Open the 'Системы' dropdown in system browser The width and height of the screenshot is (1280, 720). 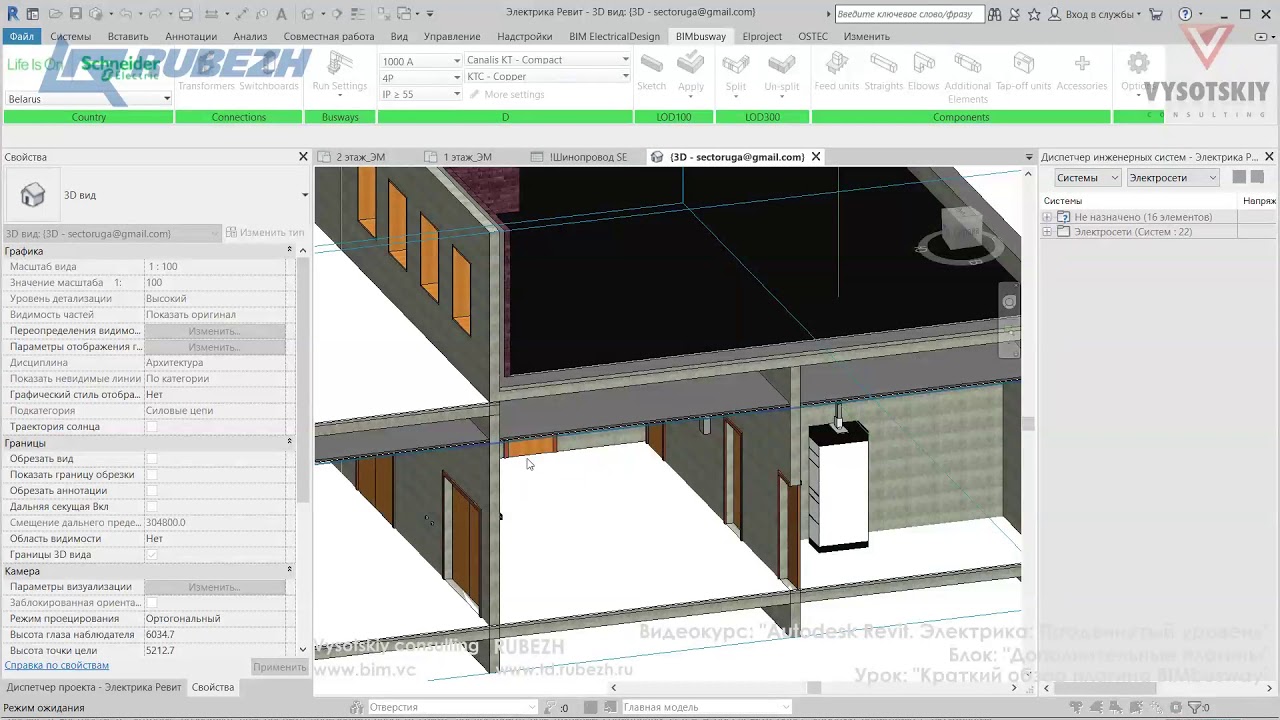tap(1087, 178)
